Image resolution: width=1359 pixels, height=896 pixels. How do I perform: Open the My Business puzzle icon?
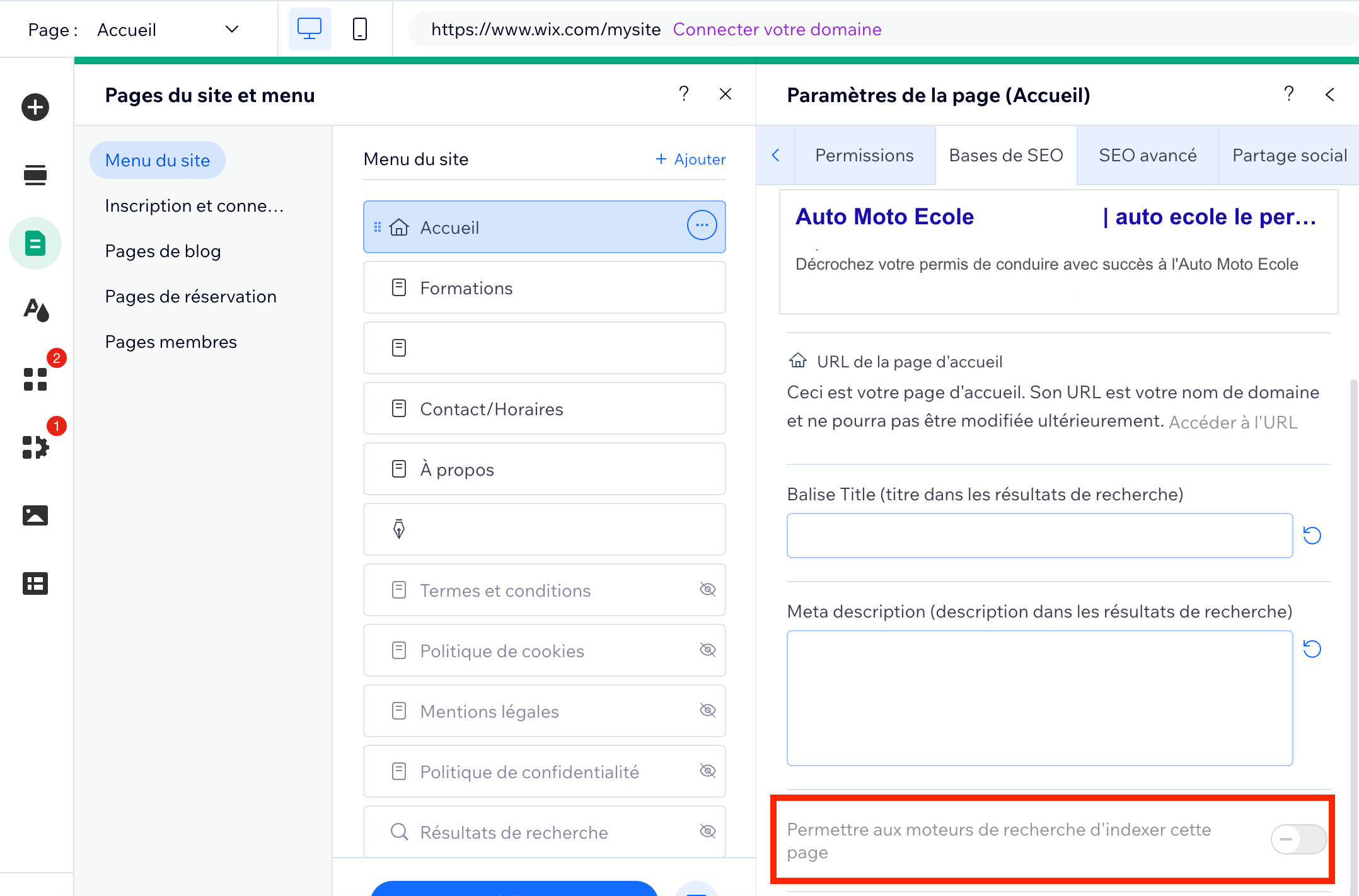click(35, 447)
